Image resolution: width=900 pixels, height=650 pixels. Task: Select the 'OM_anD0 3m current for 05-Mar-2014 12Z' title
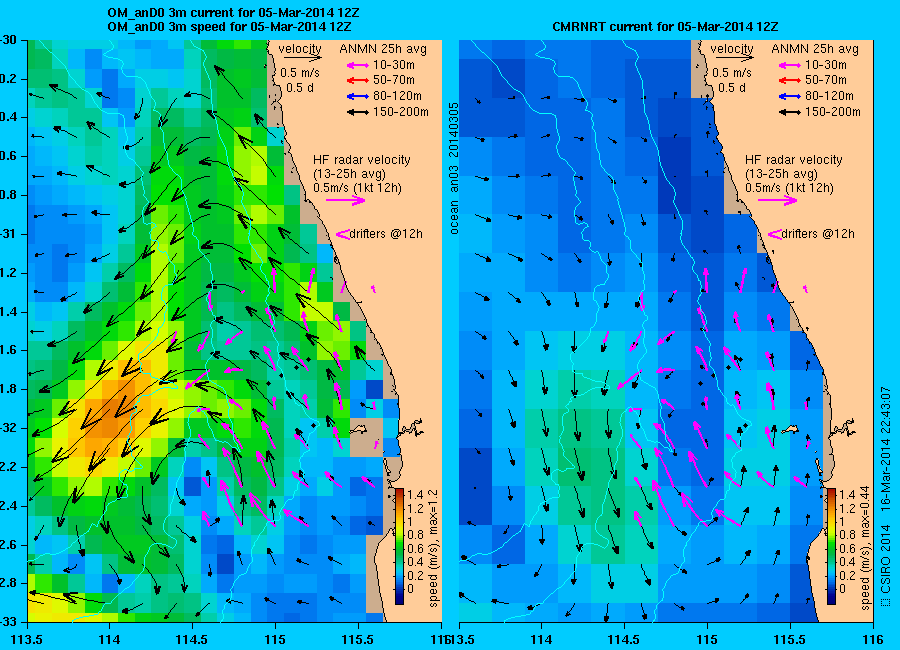(x=234, y=13)
